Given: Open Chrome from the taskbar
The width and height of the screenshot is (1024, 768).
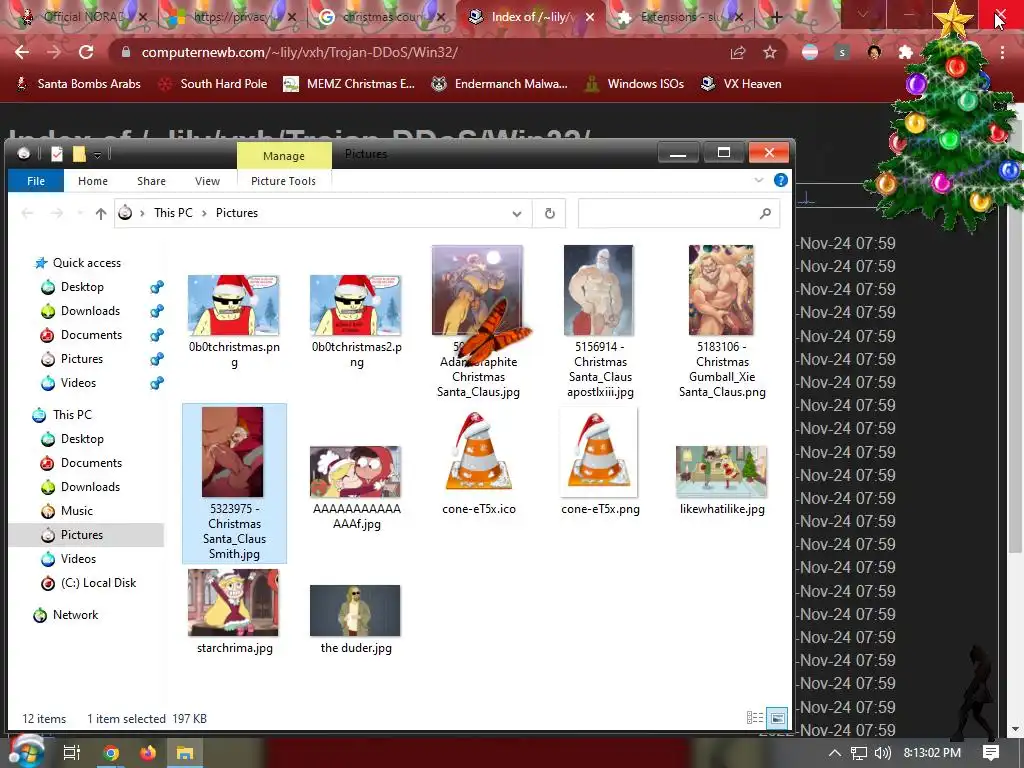Looking at the screenshot, I should pos(111,753).
